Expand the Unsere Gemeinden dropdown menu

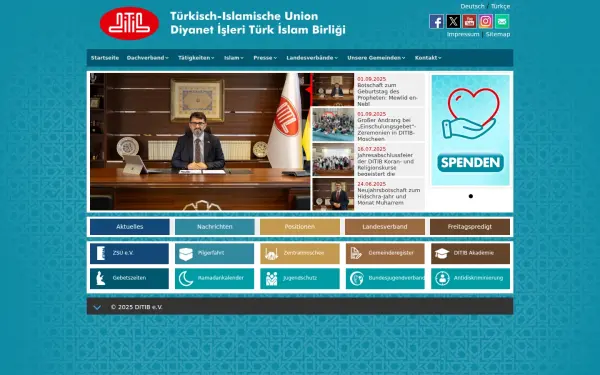pos(376,58)
